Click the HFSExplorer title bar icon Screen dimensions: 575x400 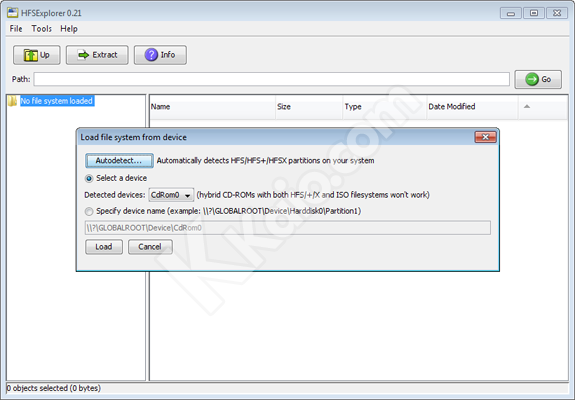pyautogui.click(x=12, y=13)
